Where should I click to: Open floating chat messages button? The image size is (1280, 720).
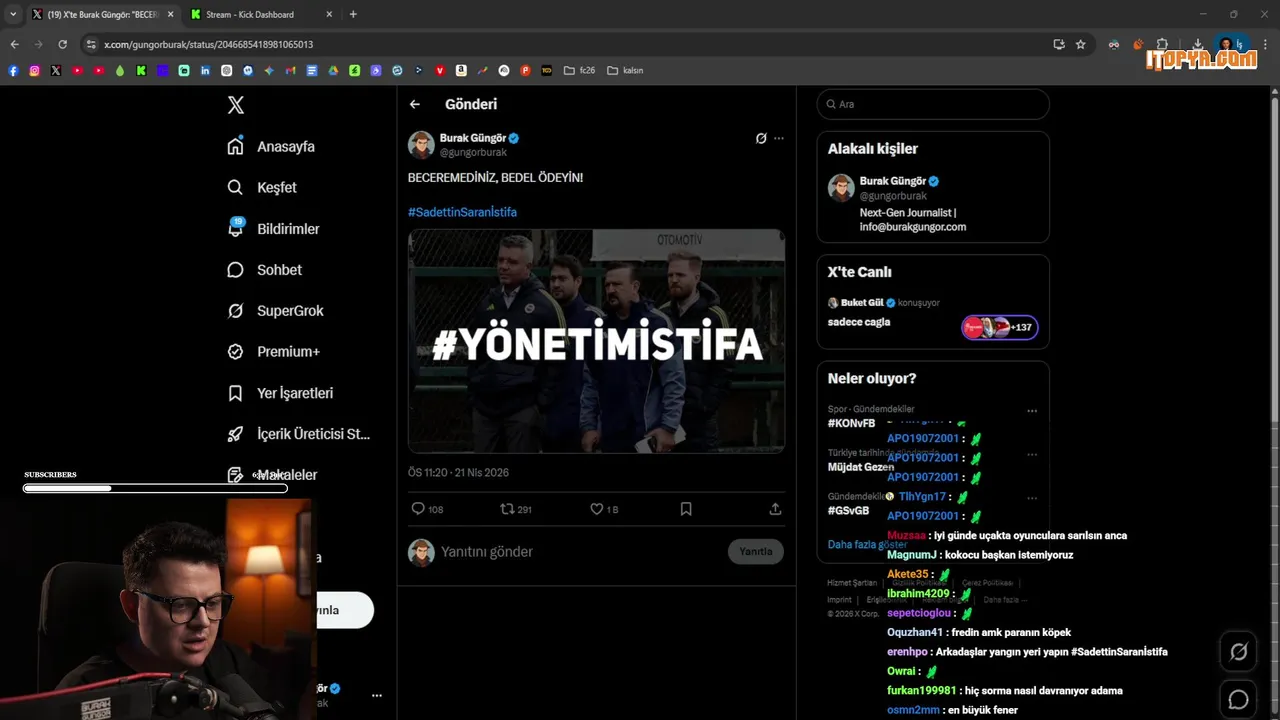click(x=1238, y=700)
